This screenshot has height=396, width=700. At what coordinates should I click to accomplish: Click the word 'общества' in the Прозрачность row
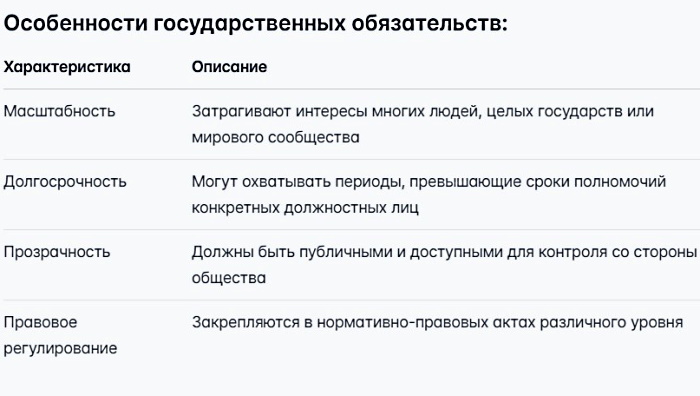click(x=229, y=278)
